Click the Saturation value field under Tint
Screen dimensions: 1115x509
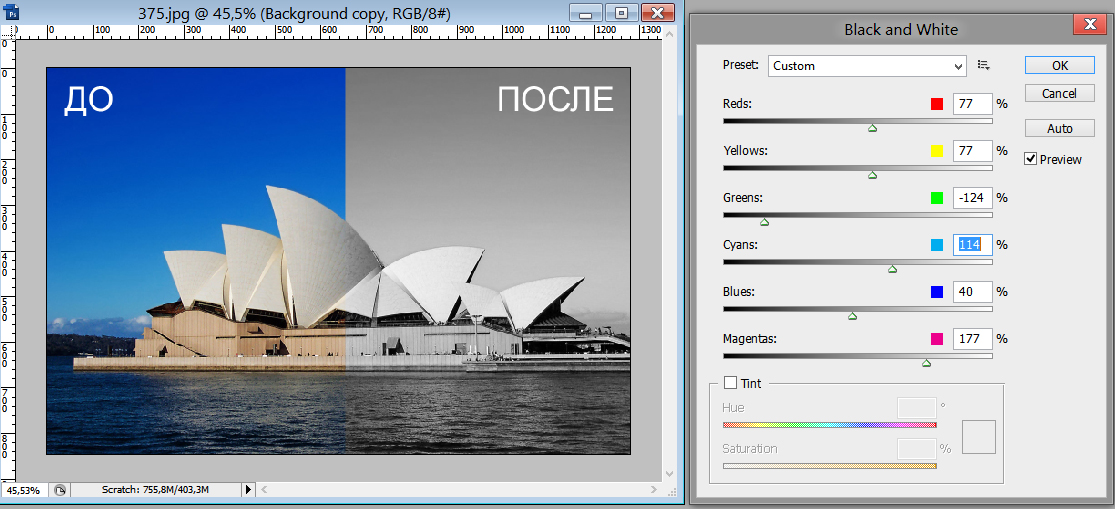pos(917,449)
